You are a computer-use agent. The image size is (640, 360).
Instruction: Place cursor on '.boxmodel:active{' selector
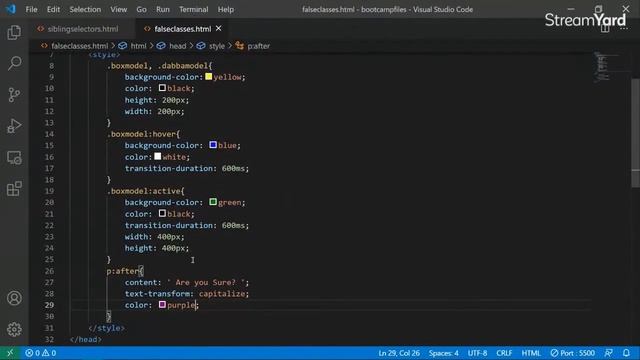pyautogui.click(x=146, y=191)
